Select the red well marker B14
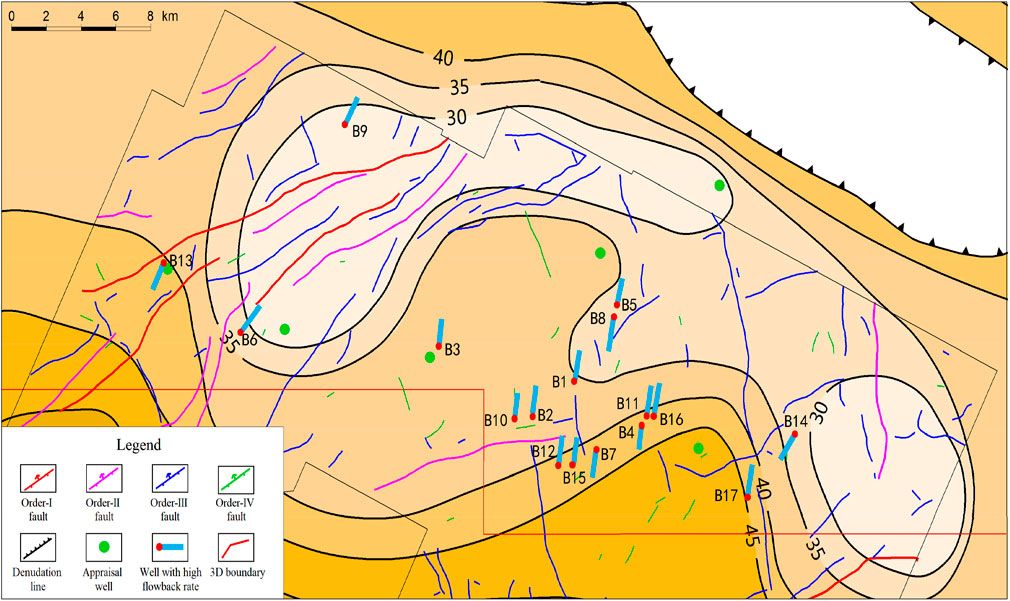 [795, 434]
